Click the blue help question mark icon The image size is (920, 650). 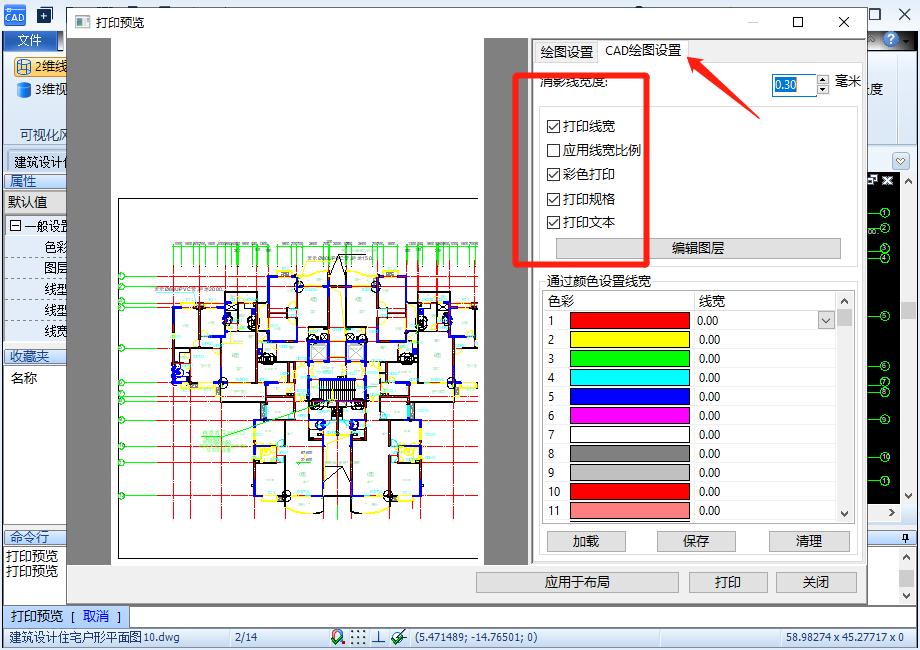pos(891,39)
